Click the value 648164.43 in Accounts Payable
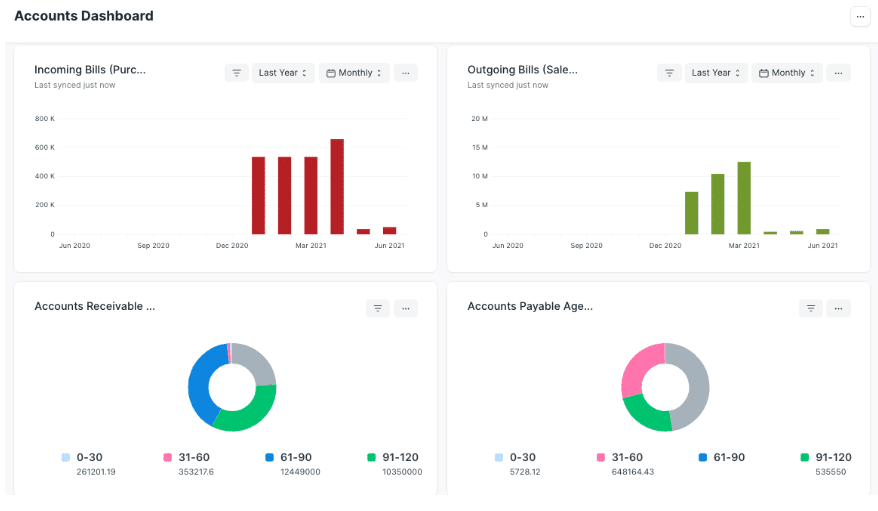 [633, 472]
